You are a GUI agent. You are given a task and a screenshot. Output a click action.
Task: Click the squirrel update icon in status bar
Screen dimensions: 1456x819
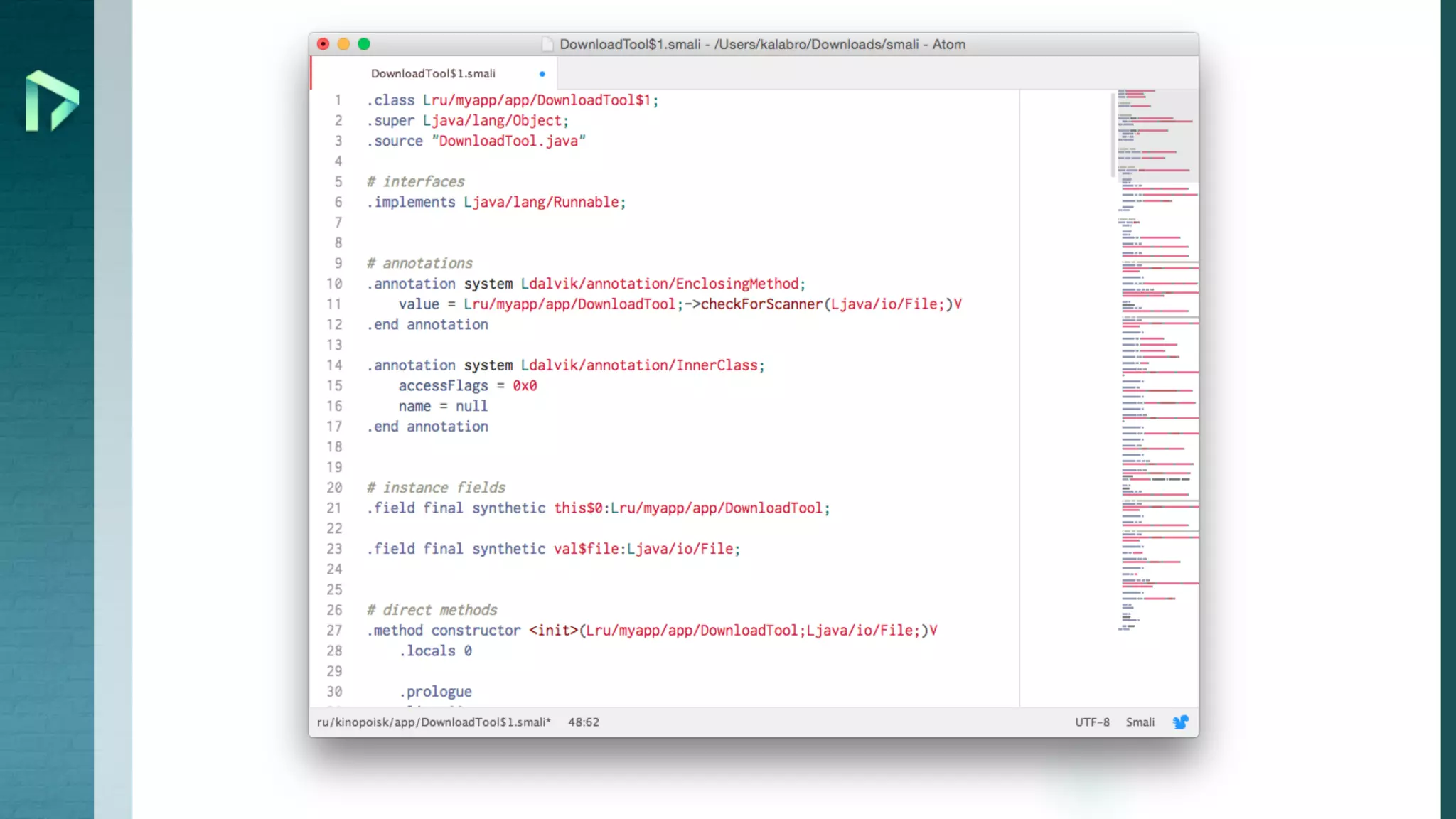1180,722
